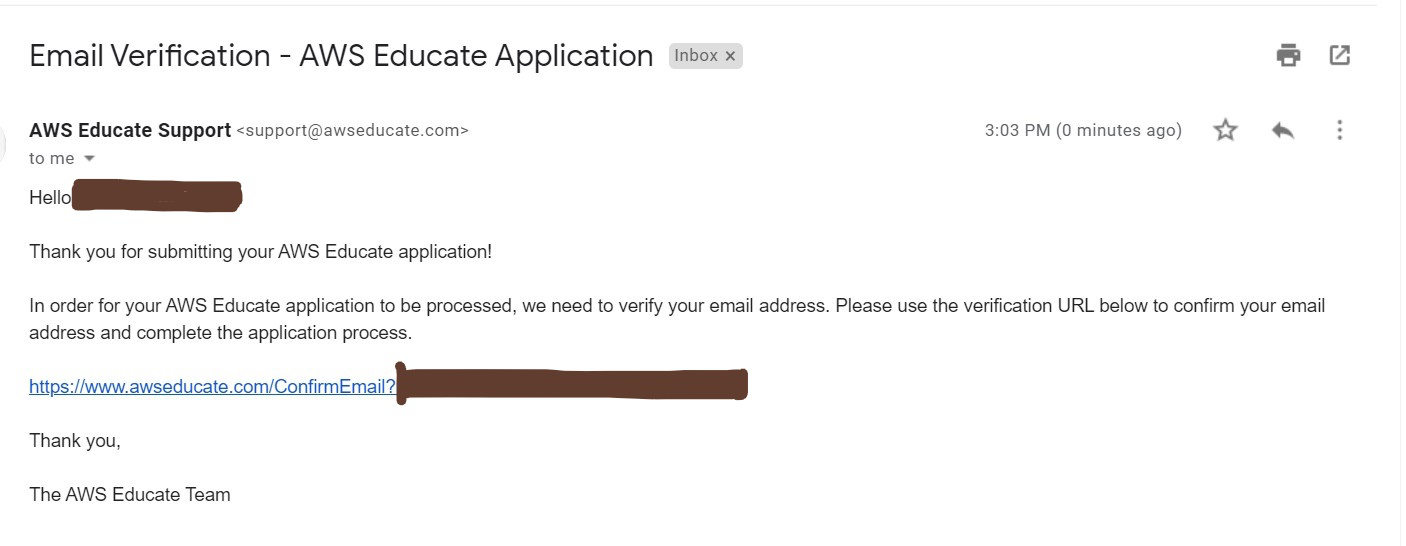This screenshot has width=1406, height=546.
Task: Expand recipient details arrow beside 'to me'
Action: click(89, 159)
